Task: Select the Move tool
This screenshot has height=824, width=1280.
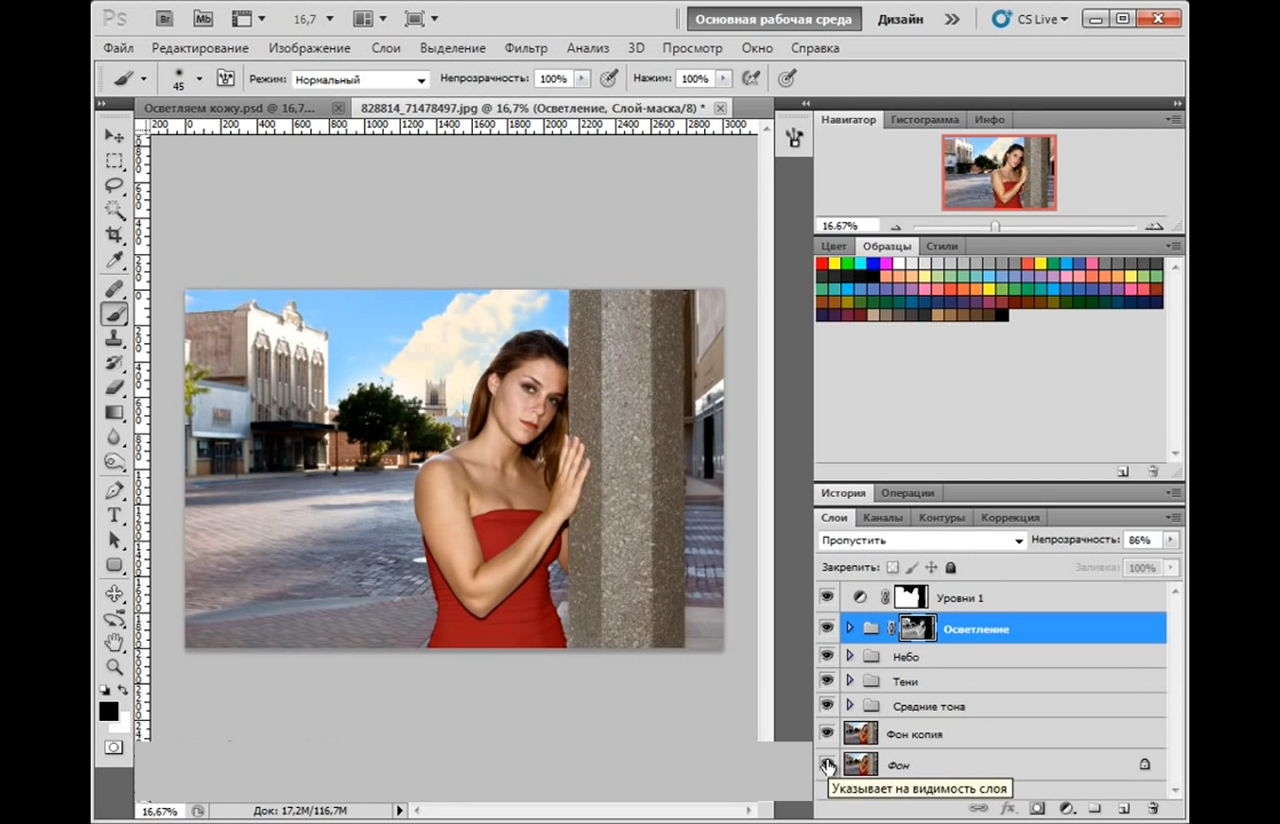Action: pos(114,136)
